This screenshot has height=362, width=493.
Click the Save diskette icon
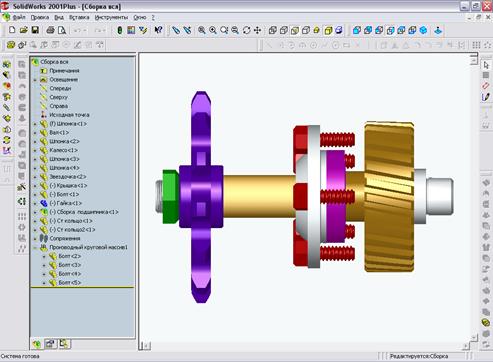point(35,30)
